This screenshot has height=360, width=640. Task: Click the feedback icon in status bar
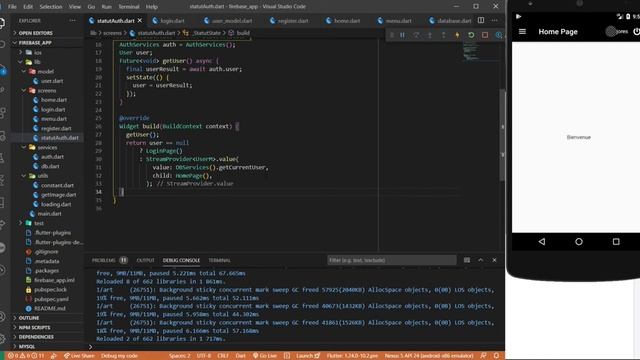point(483,356)
